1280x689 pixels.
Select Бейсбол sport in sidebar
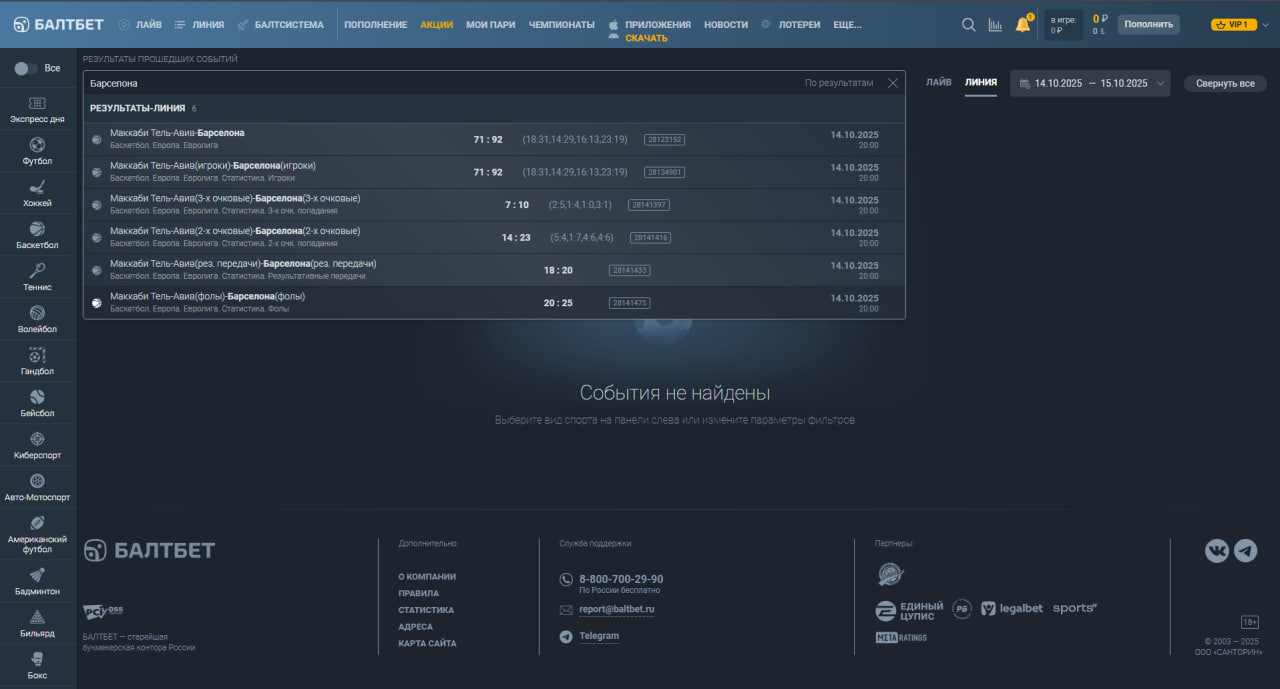[x=37, y=404]
